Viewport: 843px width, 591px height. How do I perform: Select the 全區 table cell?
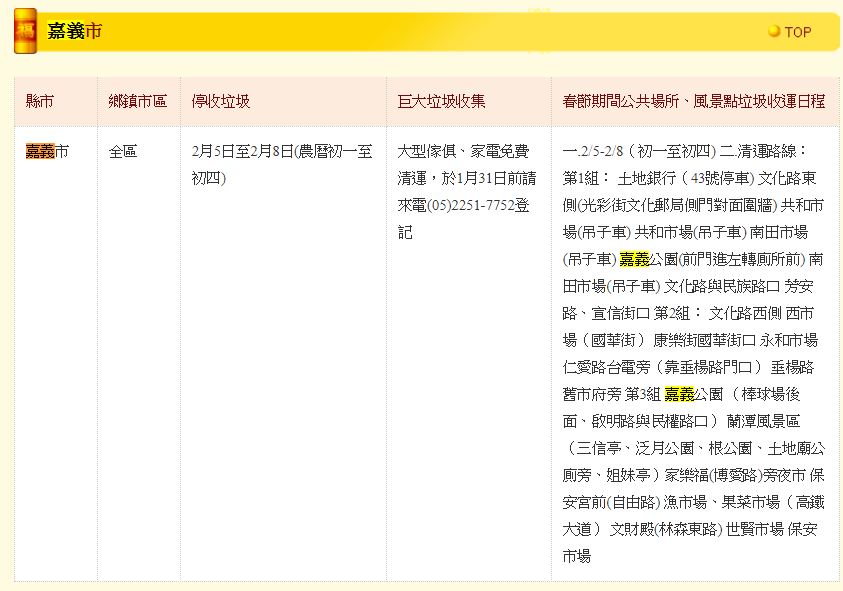pos(123,152)
